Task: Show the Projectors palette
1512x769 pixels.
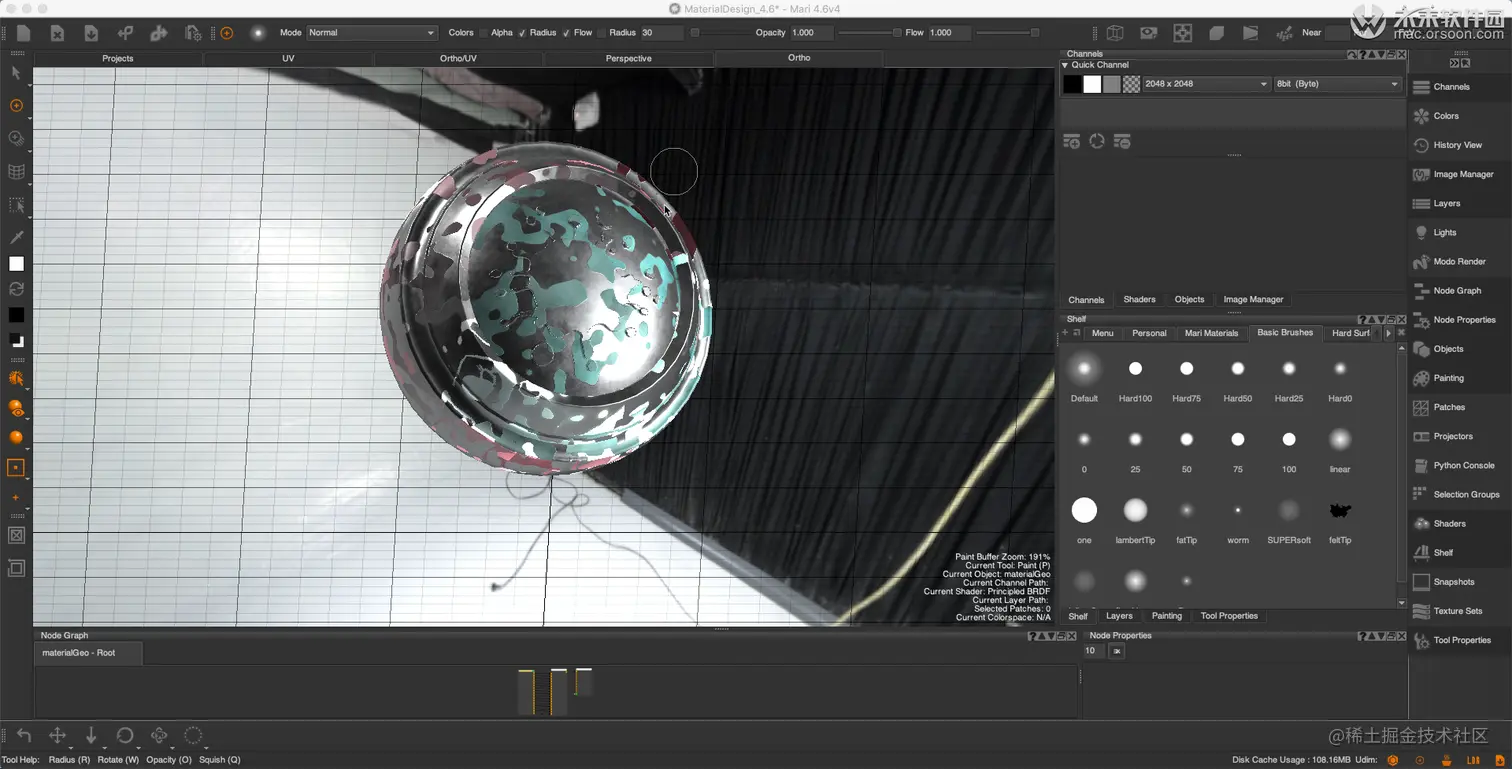Action: coord(1459,436)
